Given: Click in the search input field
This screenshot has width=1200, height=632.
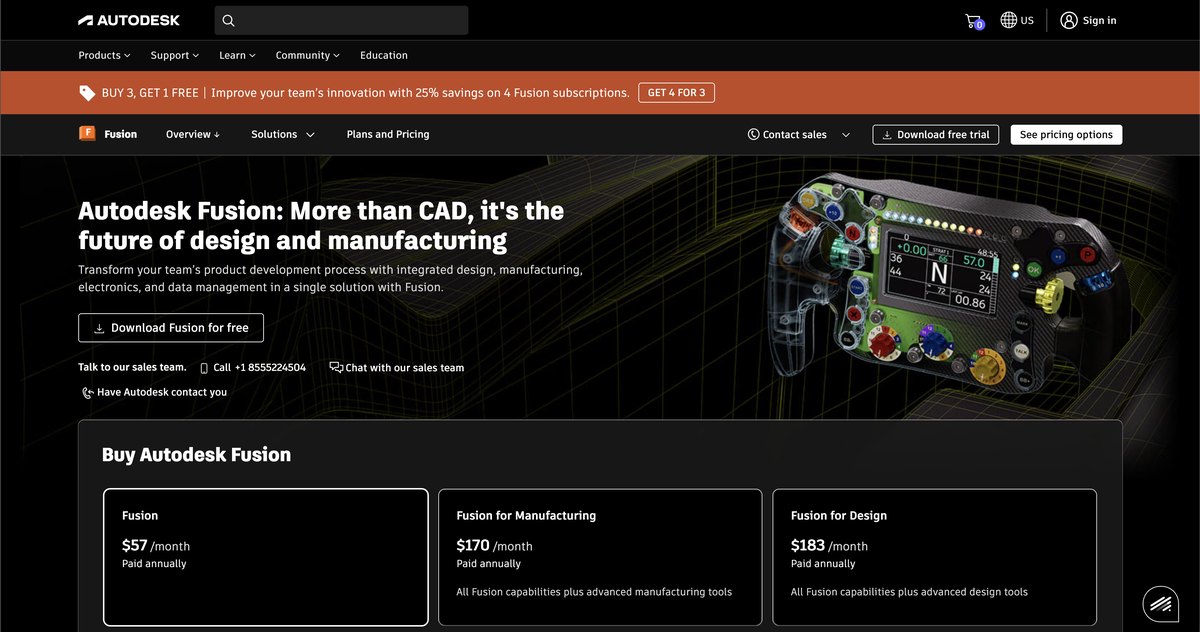Looking at the screenshot, I should coord(341,20).
